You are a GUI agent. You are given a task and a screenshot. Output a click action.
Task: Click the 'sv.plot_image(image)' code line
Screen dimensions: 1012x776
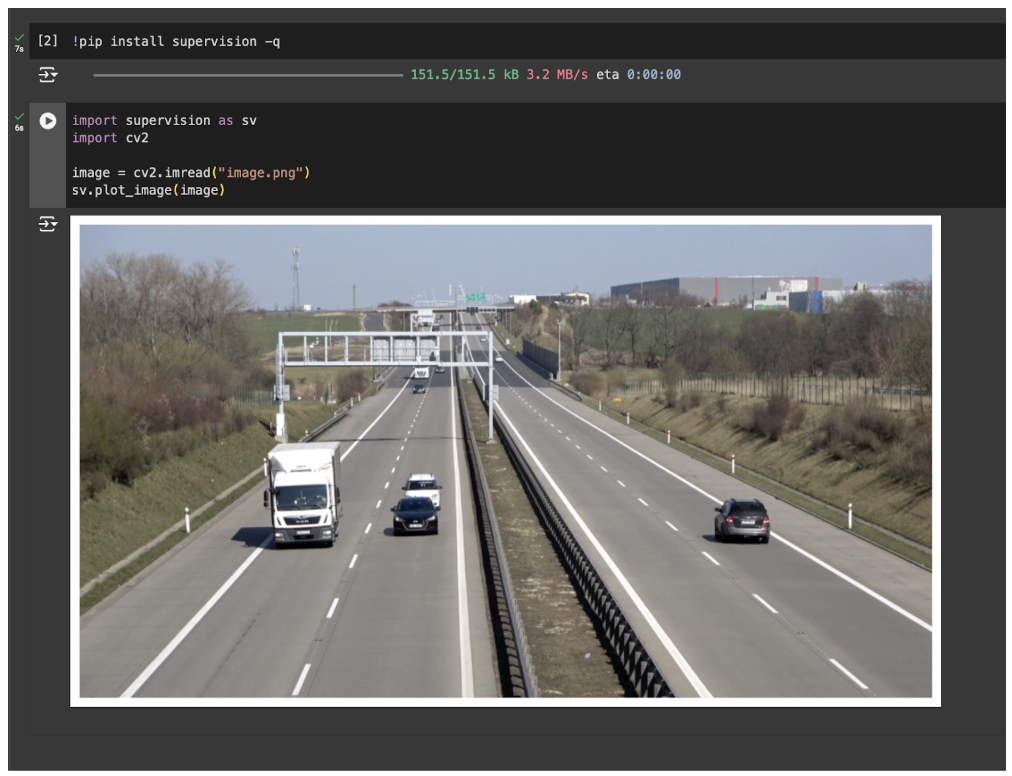(x=148, y=190)
